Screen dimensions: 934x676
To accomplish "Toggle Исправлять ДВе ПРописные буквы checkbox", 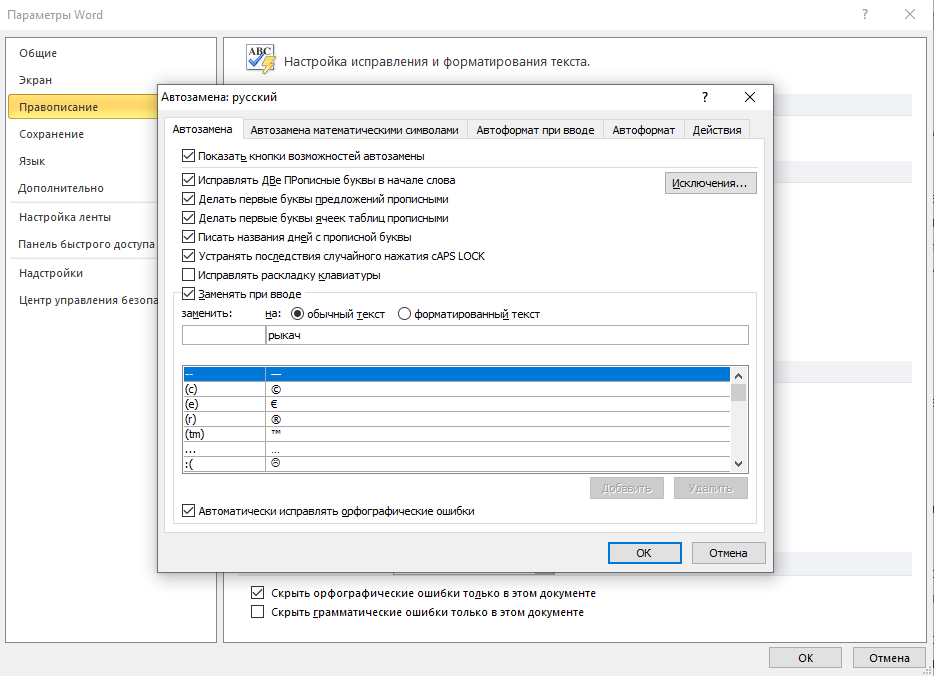I will click(188, 180).
